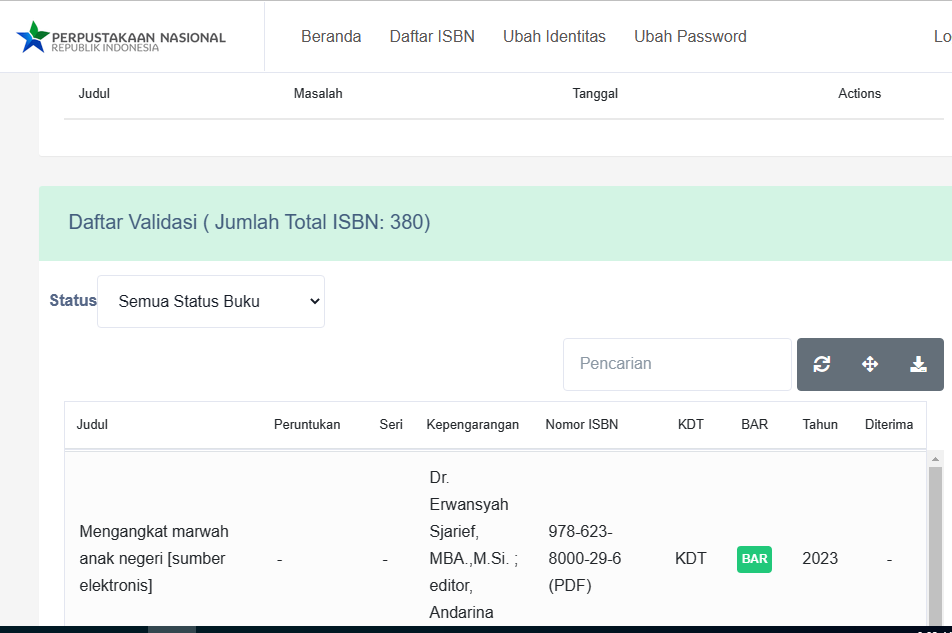
Task: Click the Nomor ISBN column header
Action: pos(582,424)
